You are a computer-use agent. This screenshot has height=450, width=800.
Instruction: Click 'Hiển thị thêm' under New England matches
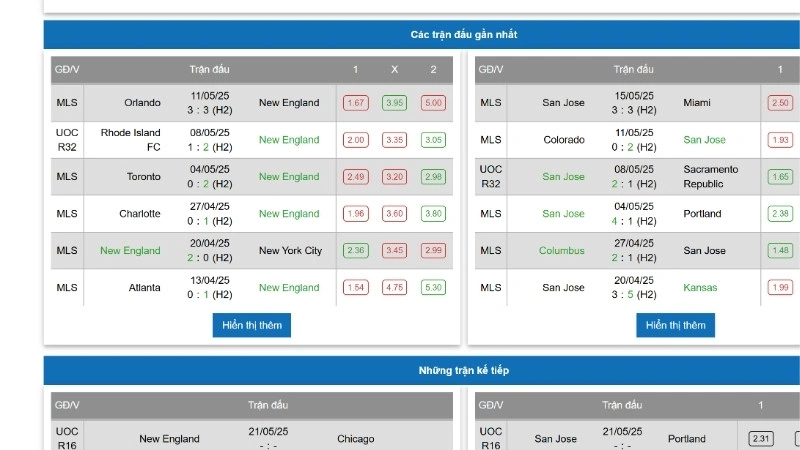click(x=252, y=325)
